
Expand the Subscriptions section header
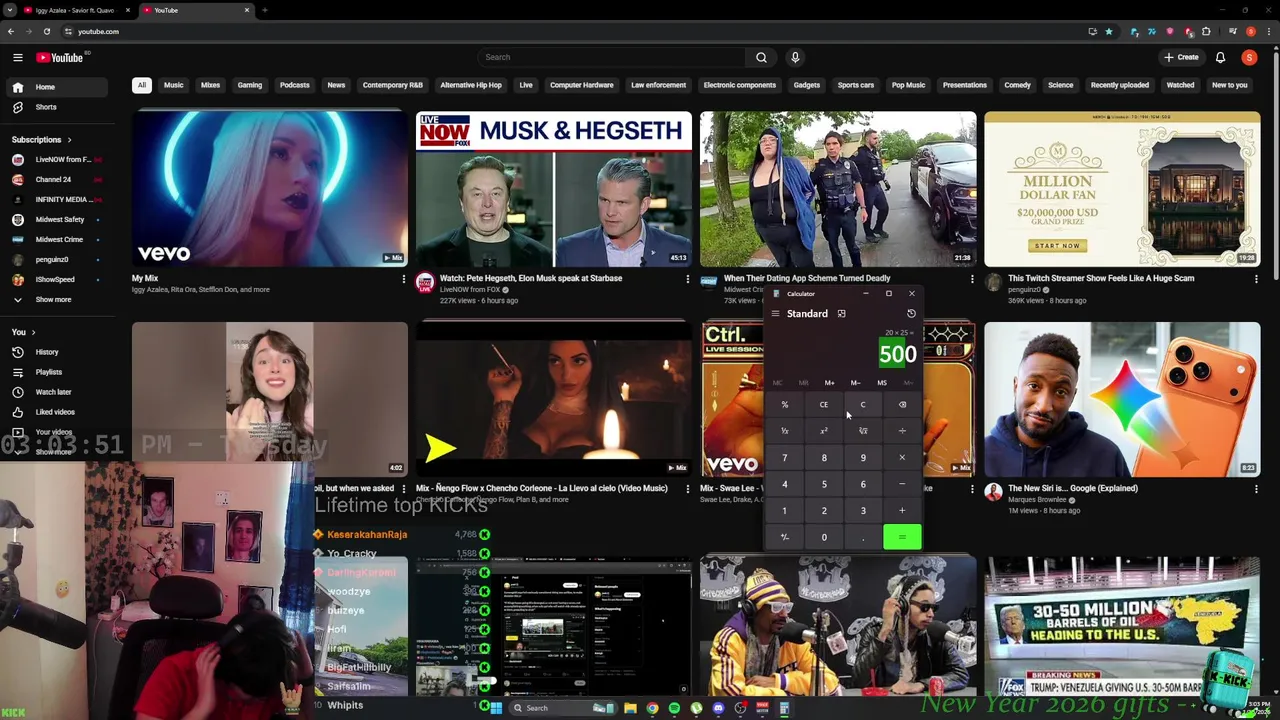tap(42, 140)
